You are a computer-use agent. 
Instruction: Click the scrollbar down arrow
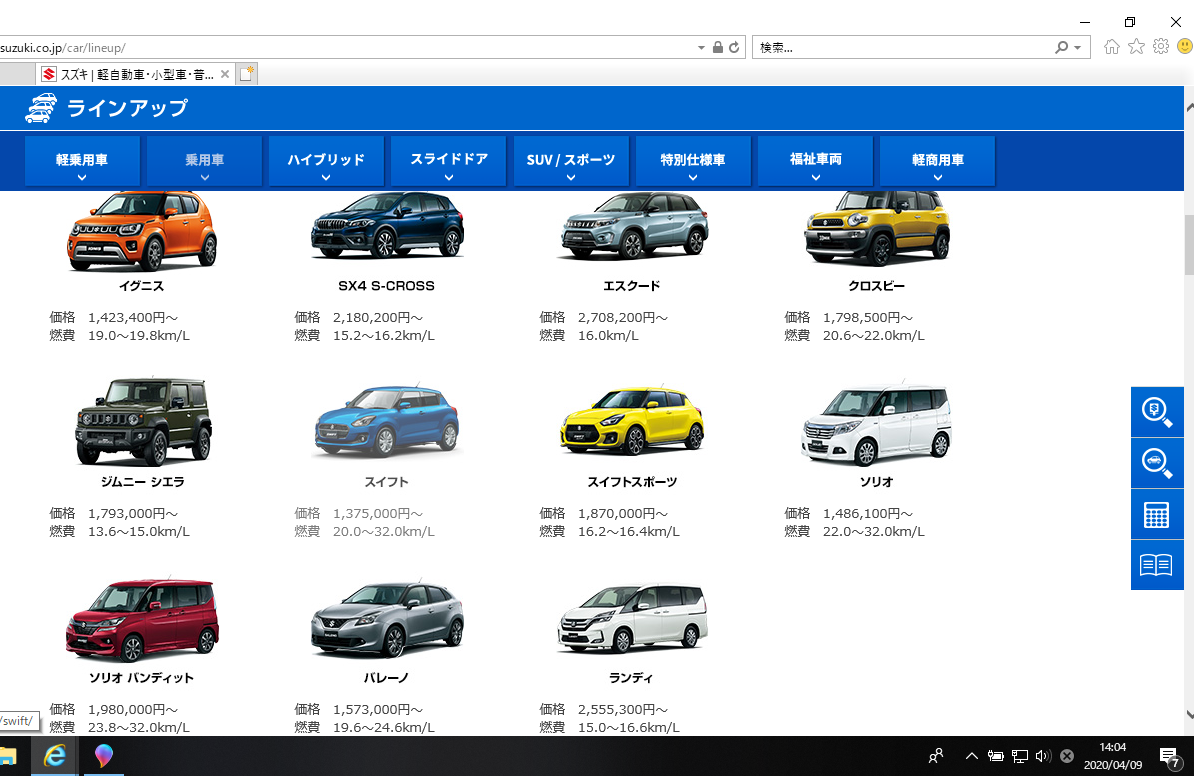[x=1189, y=715]
